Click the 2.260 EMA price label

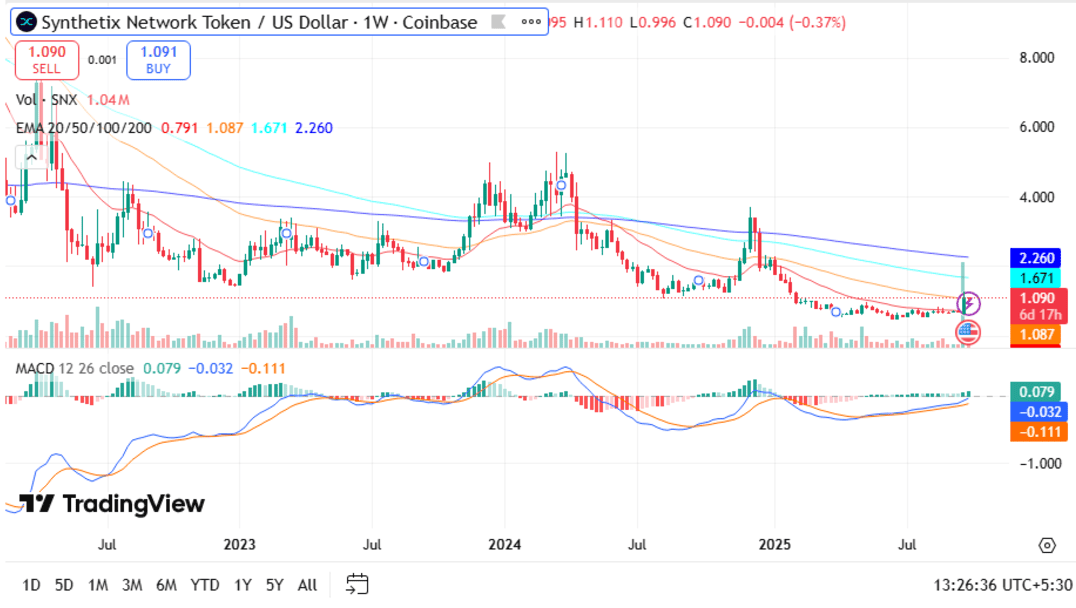tap(1036, 258)
